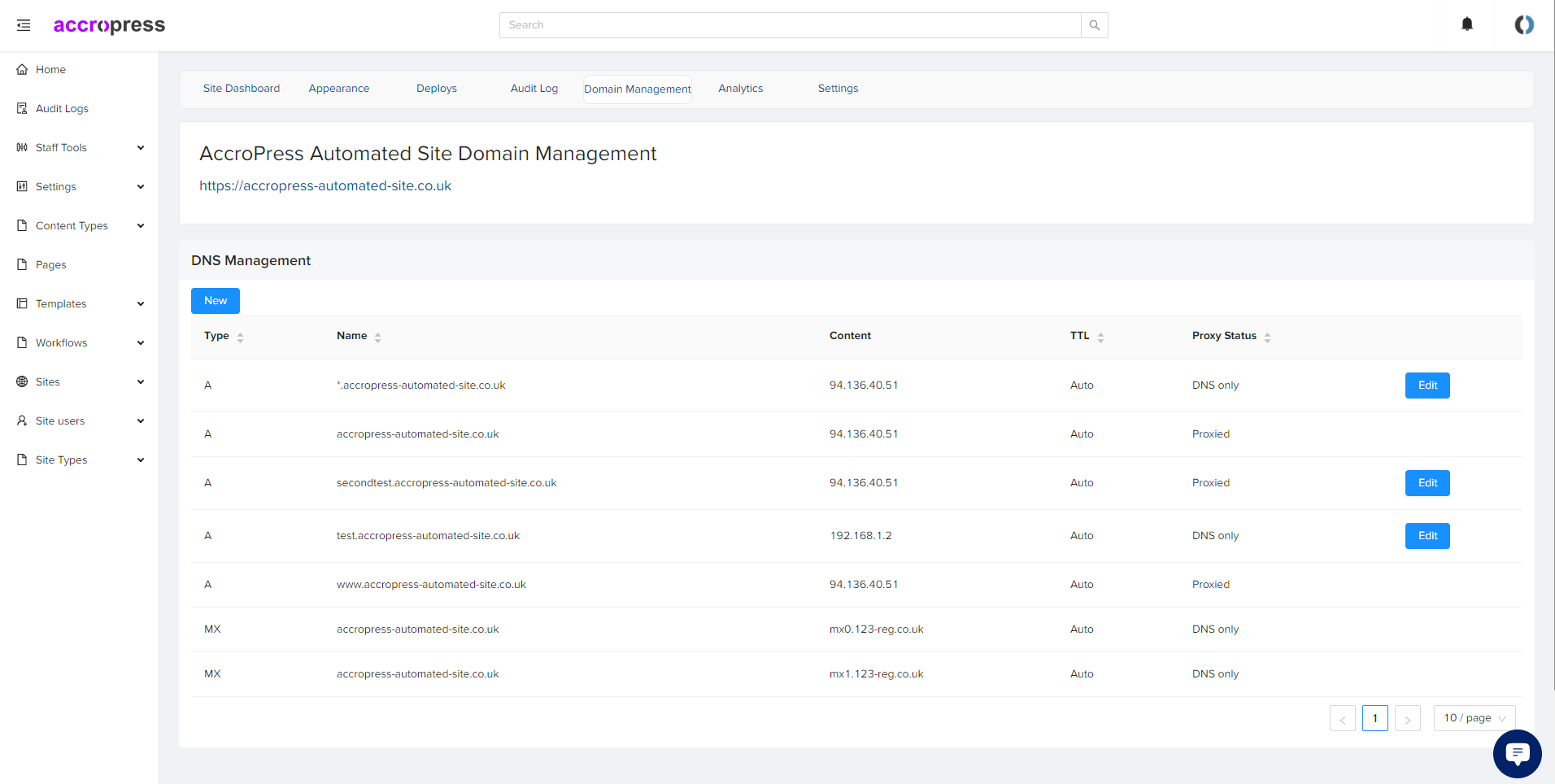This screenshot has width=1555, height=784.
Task: Expand Sites submenu chevron
Action: 141,381
